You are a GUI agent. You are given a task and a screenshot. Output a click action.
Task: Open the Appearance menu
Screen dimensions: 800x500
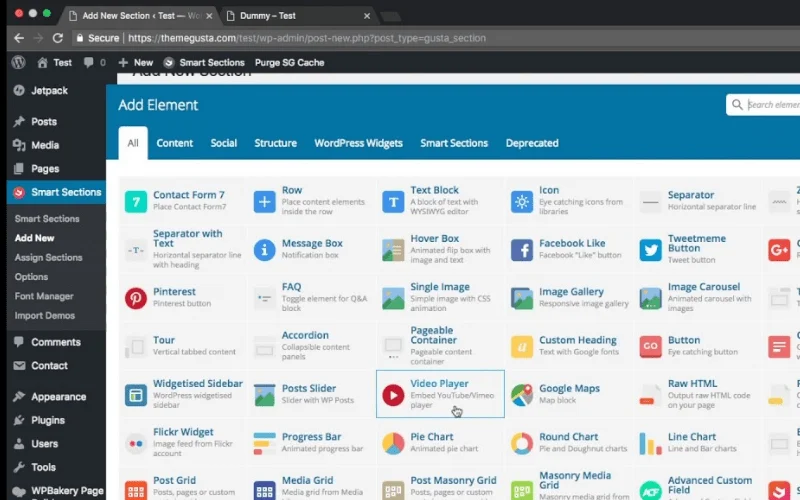pyautogui.click(x=57, y=396)
